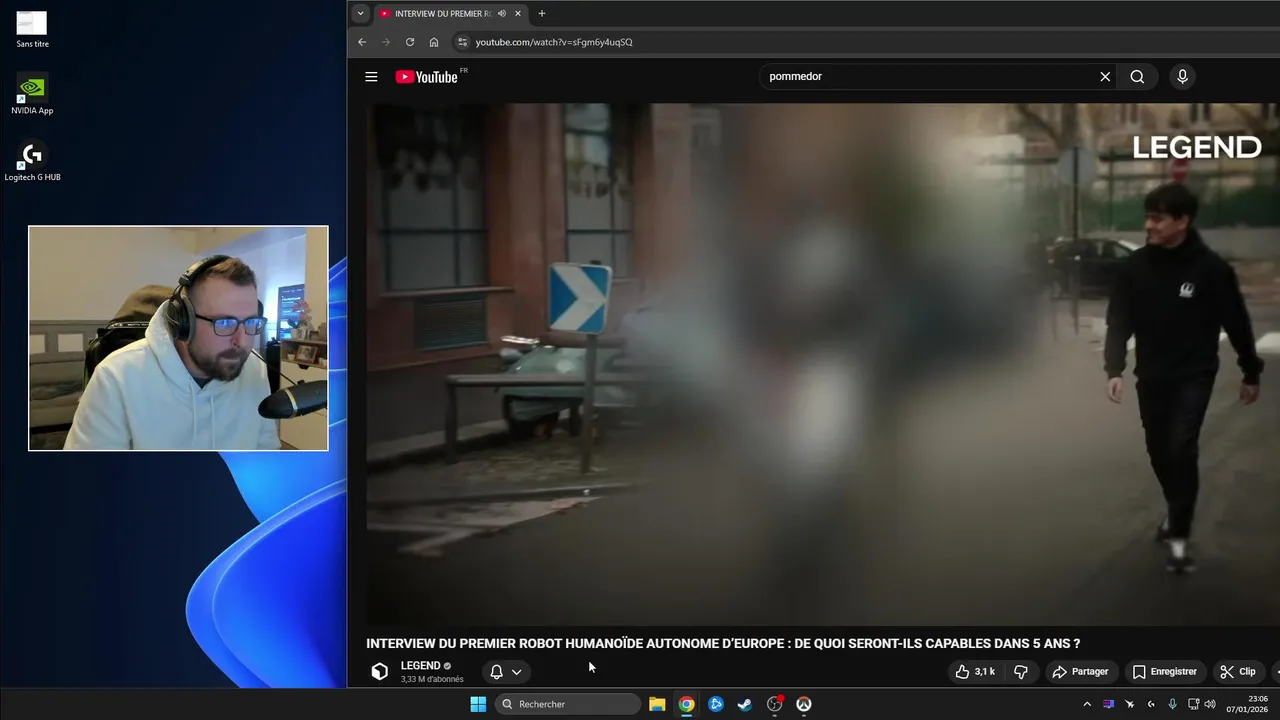Click the Rechercher taskbar search box
Screen dimensions: 1280x720
[568, 704]
